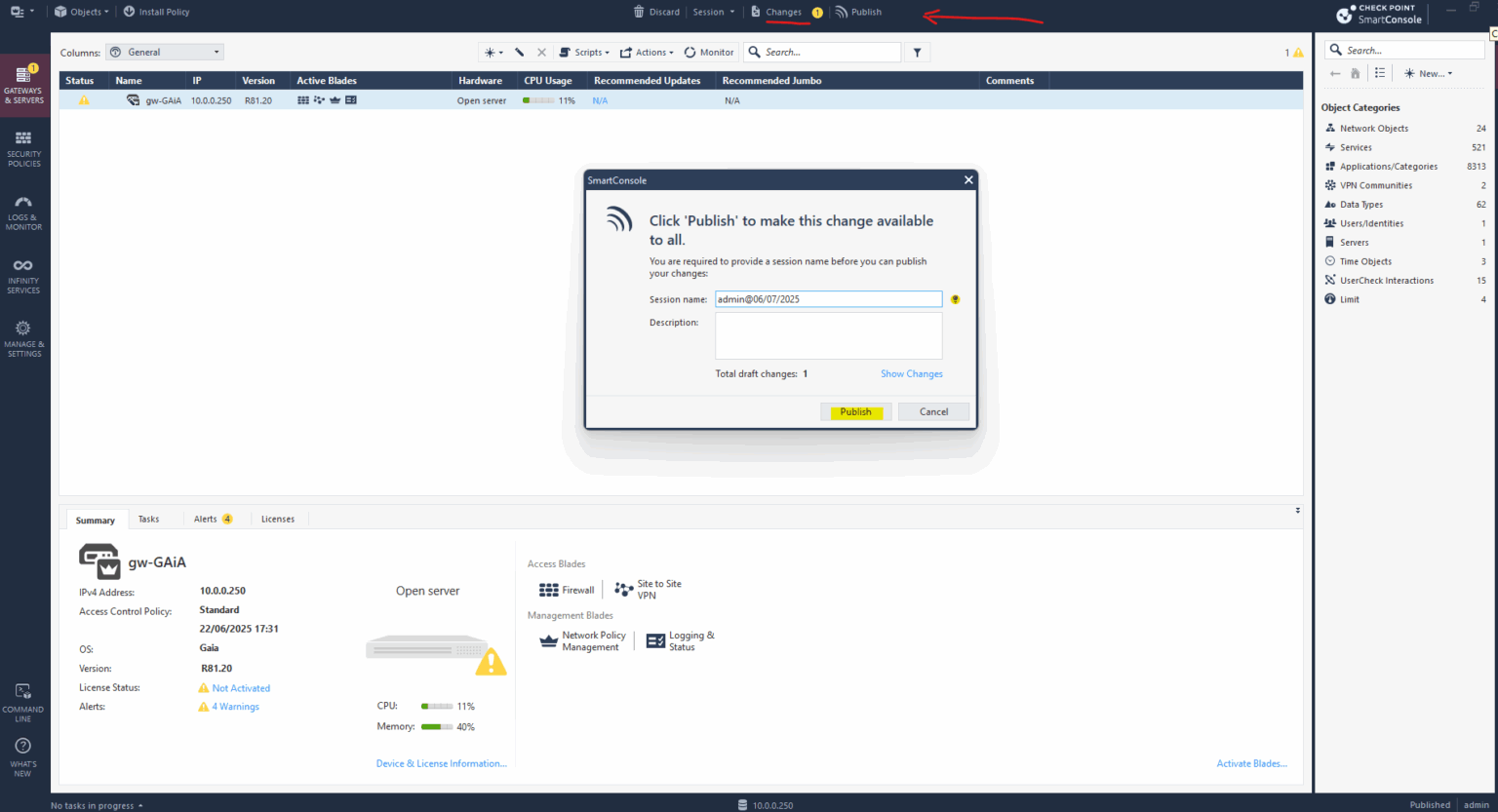Click the yellow Publish button in dialog
The image size is (1498, 812).
coord(855,411)
